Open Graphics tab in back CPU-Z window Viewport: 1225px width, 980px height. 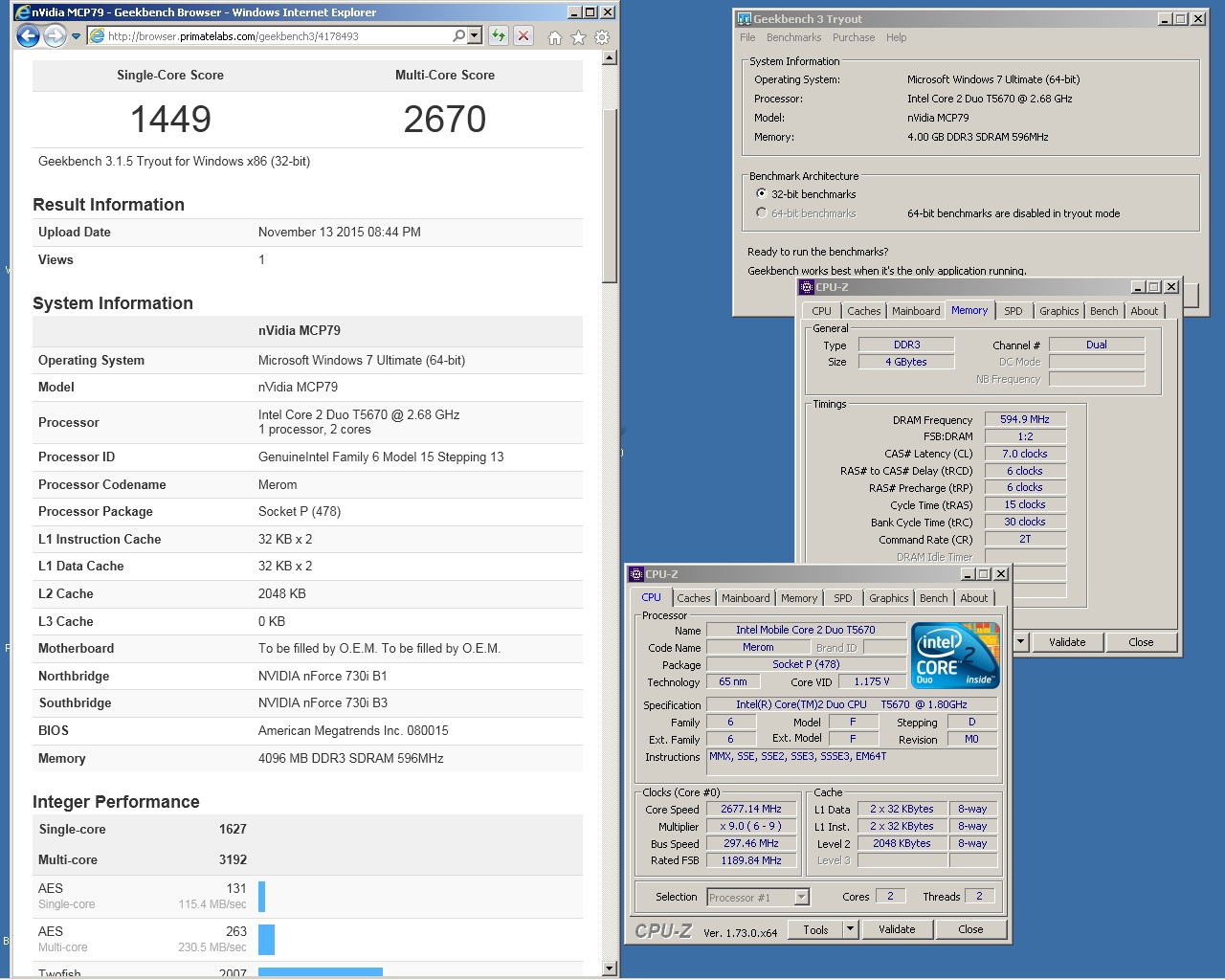point(1059,311)
